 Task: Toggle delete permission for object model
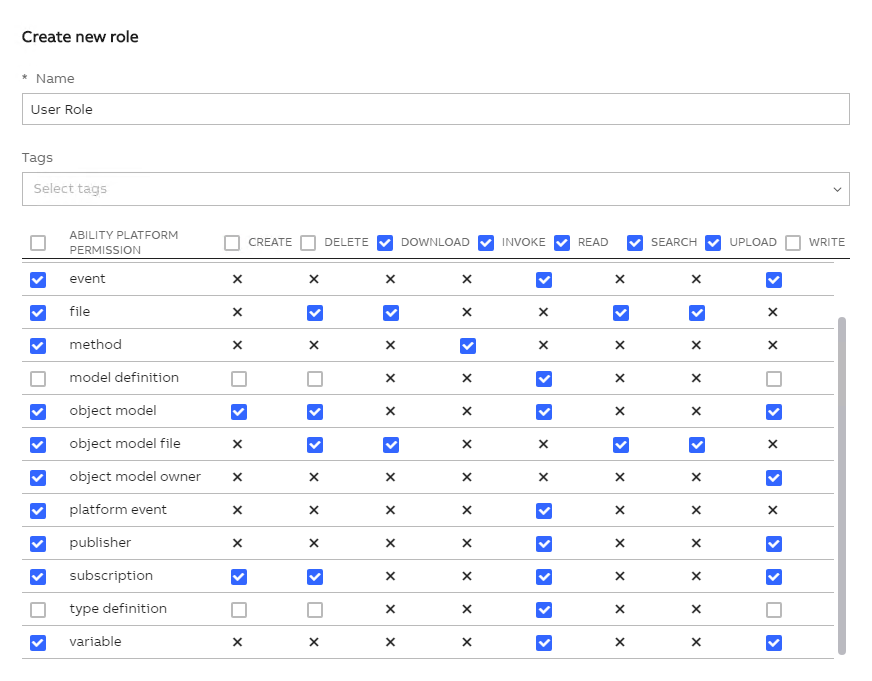[315, 412]
